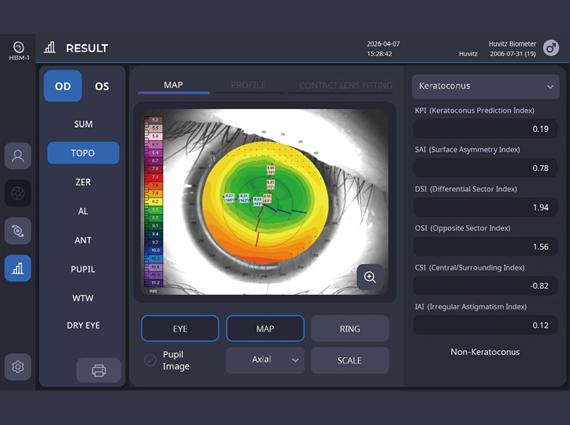Image resolution: width=570 pixels, height=425 pixels.
Task: Select ZER in the result menu
Action: click(x=83, y=182)
